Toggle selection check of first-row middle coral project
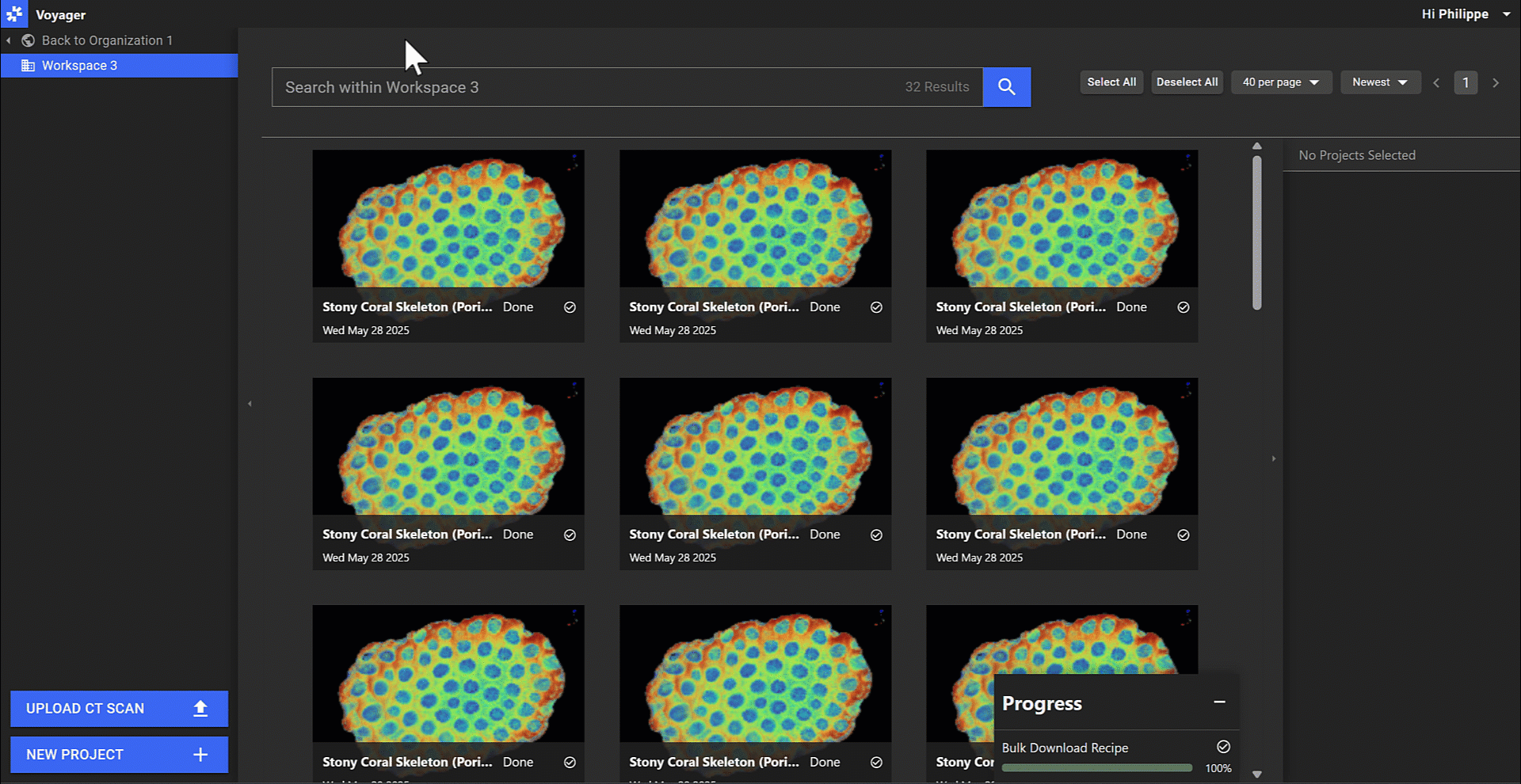 coord(876,307)
